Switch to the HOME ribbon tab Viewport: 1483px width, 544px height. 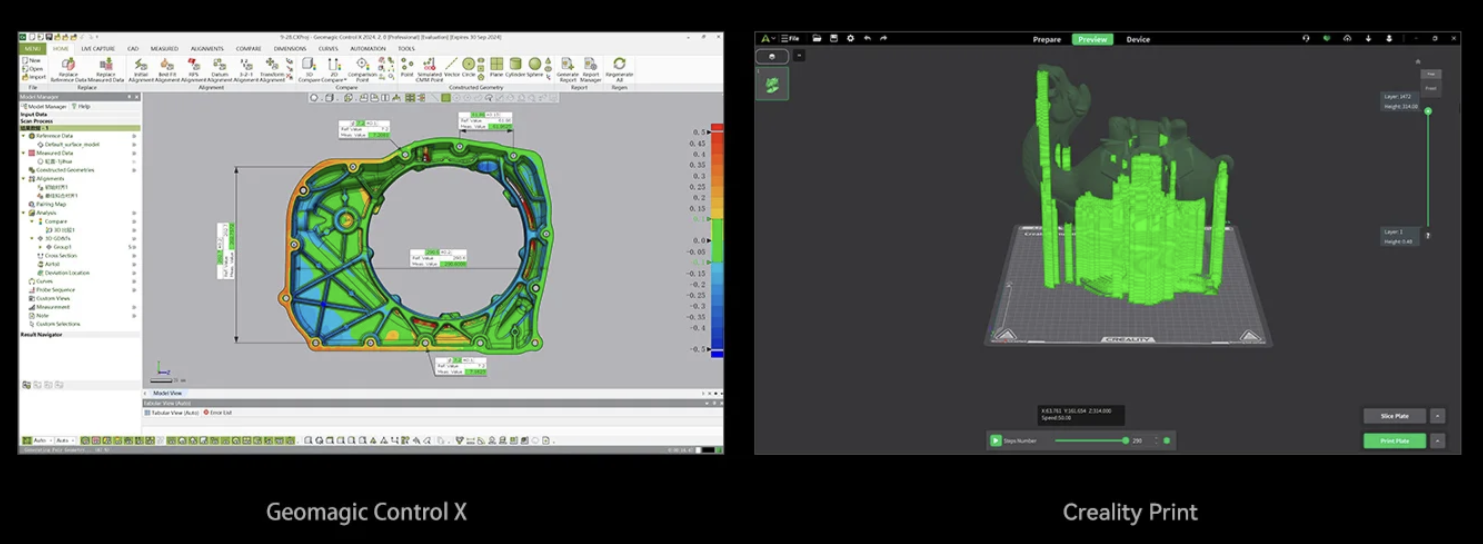60,49
